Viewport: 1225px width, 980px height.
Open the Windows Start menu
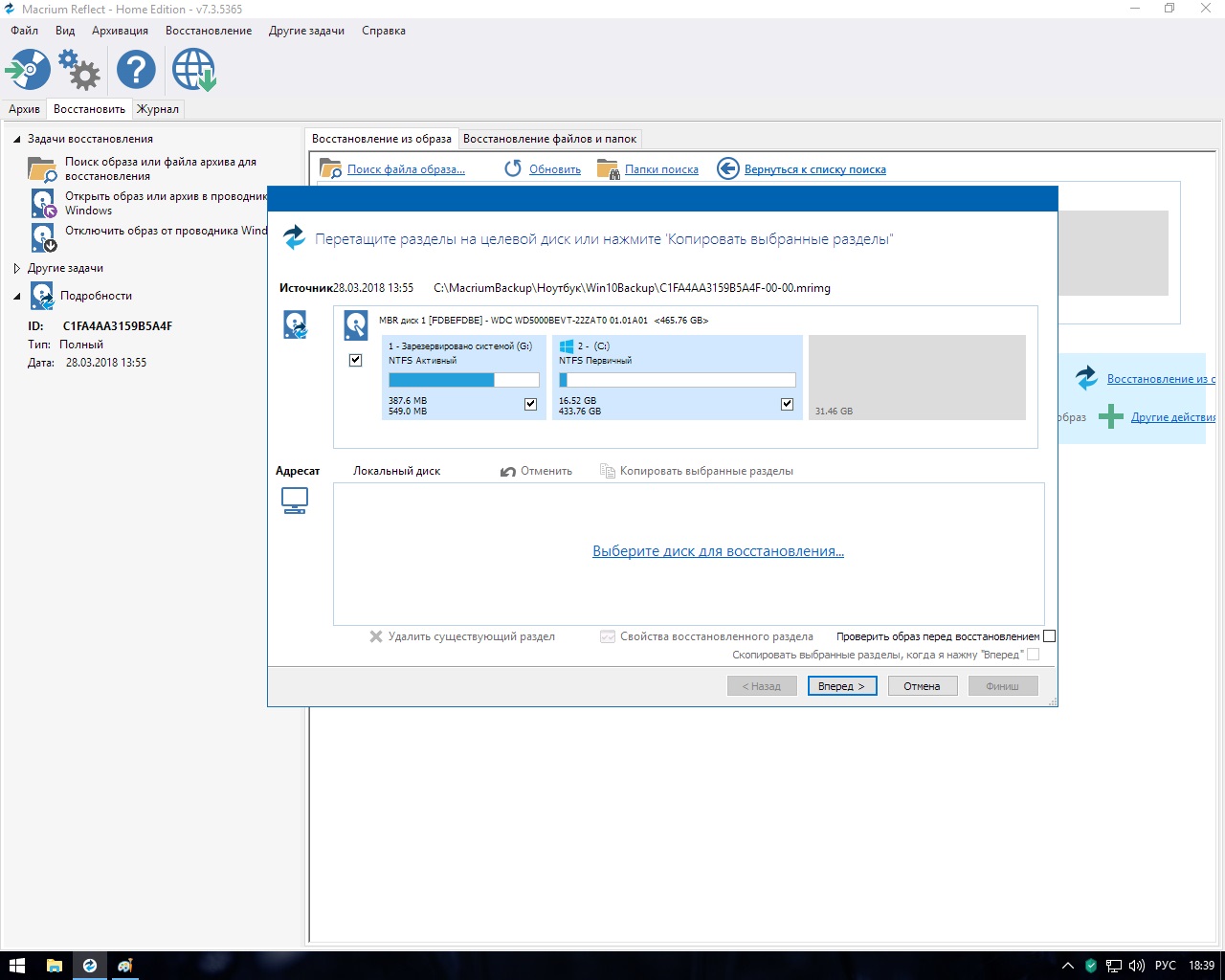(17, 966)
